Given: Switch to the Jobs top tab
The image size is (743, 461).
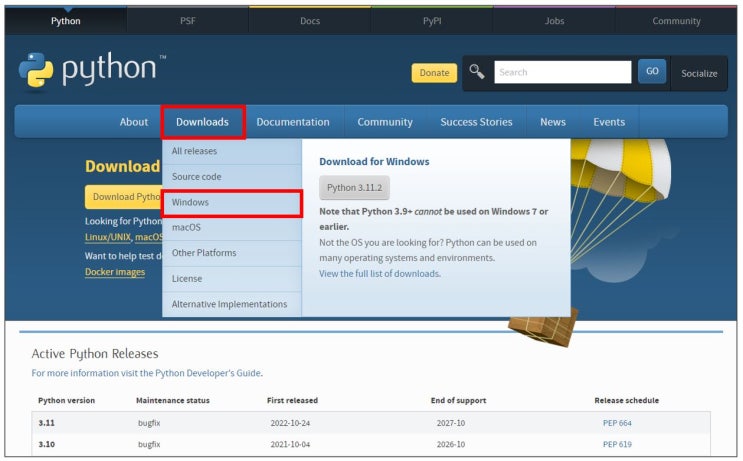Looking at the screenshot, I should tap(554, 21).
